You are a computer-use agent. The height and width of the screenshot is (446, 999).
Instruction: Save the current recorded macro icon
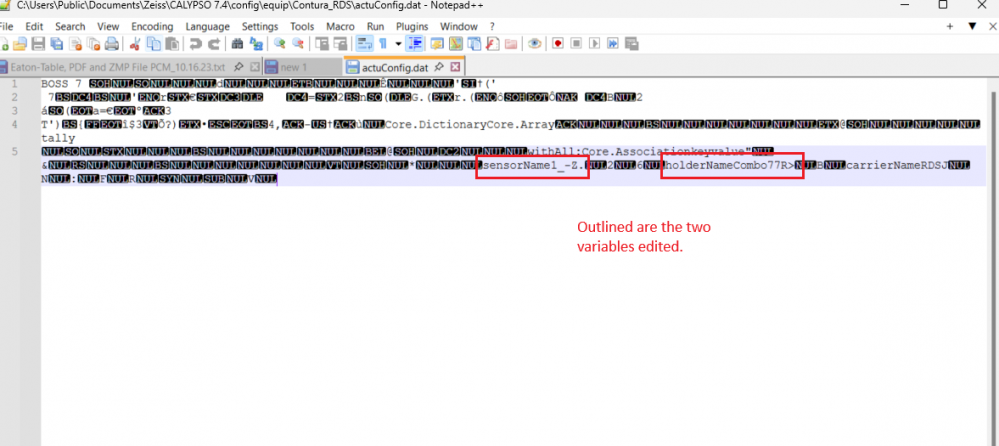pyautogui.click(x=631, y=44)
